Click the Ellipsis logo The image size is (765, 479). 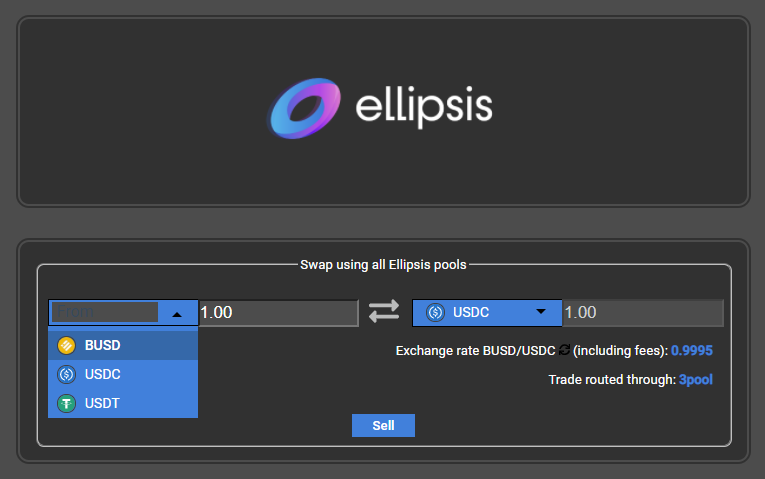381,108
